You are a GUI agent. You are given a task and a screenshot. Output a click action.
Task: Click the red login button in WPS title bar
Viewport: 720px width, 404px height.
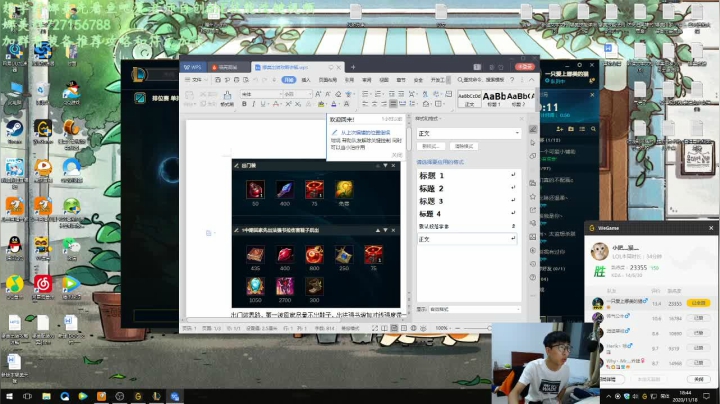[525, 67]
